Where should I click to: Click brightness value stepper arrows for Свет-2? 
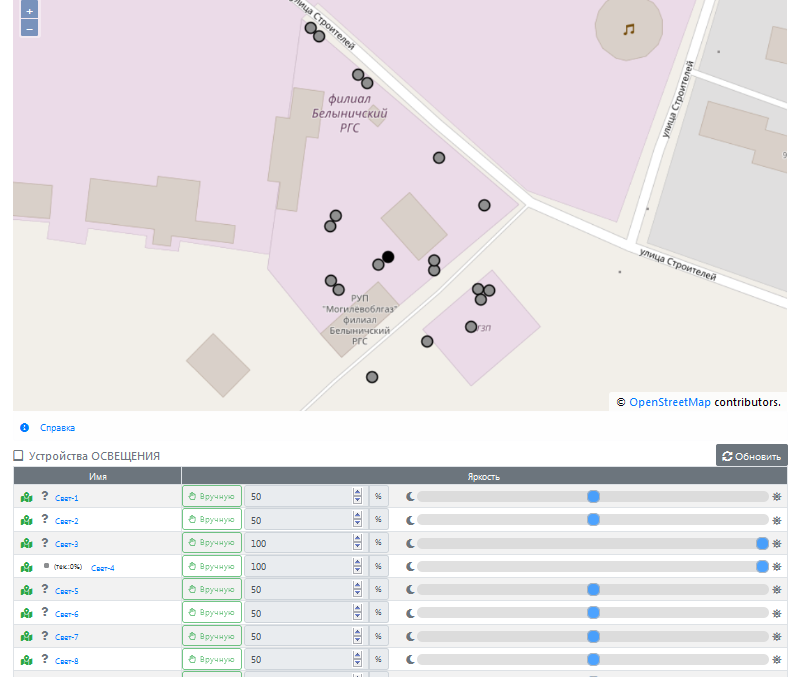(357, 520)
